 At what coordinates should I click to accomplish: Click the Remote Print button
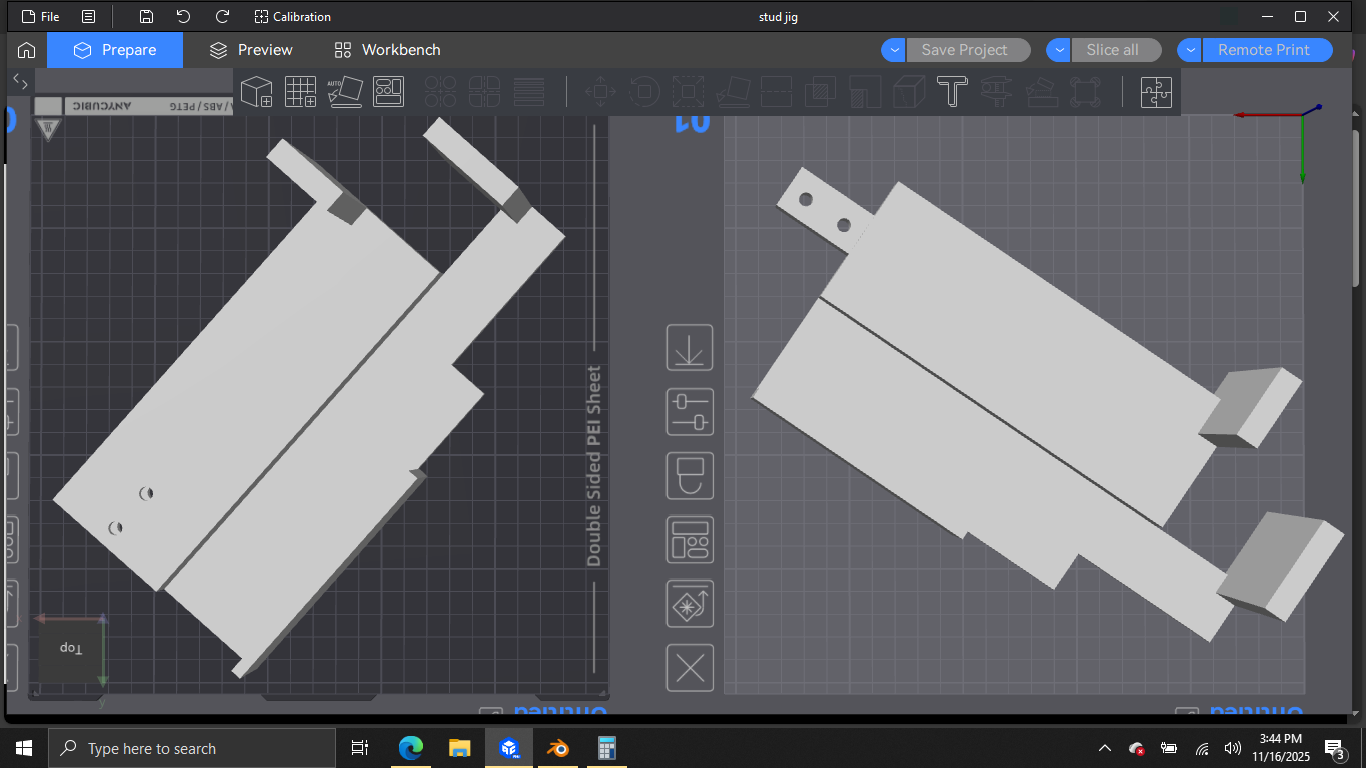1264,50
